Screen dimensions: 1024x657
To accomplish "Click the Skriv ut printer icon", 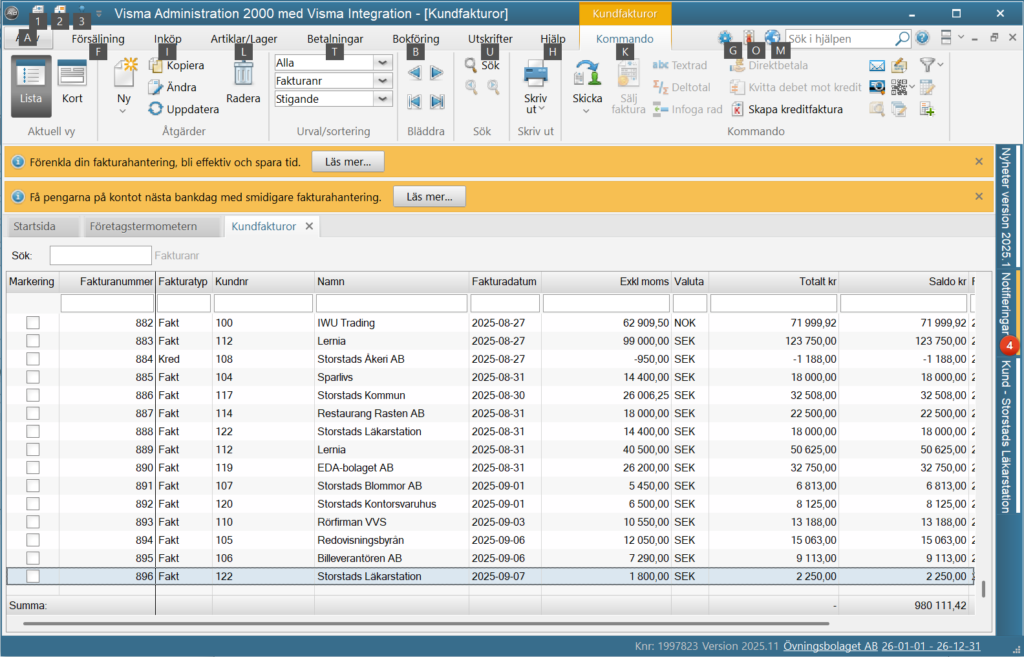I will [536, 73].
